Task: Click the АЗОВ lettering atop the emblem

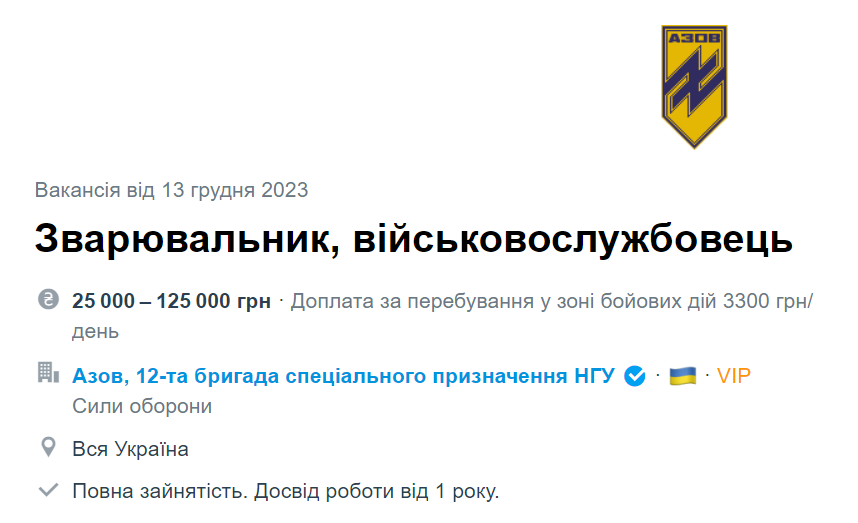Action: [695, 40]
